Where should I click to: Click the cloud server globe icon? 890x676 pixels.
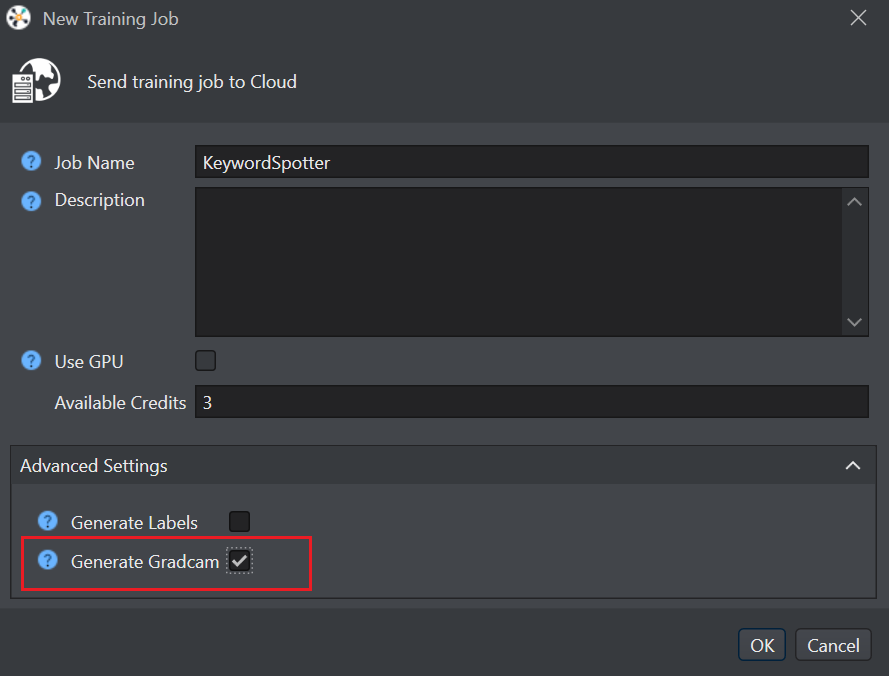coord(36,81)
